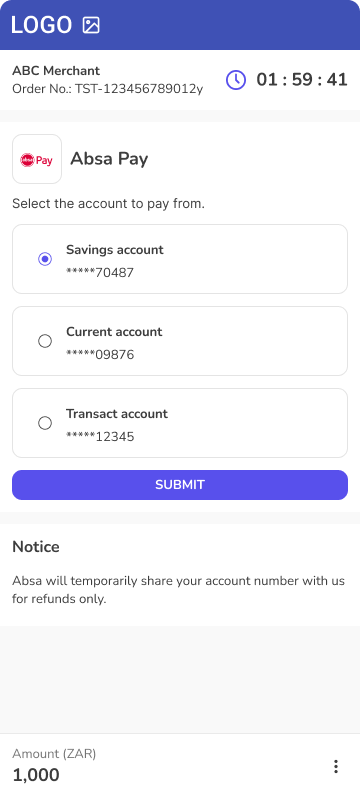Viewport: 360px width, 800px height.
Task: Click the Amount (ZAR) label
Action: coord(54,754)
